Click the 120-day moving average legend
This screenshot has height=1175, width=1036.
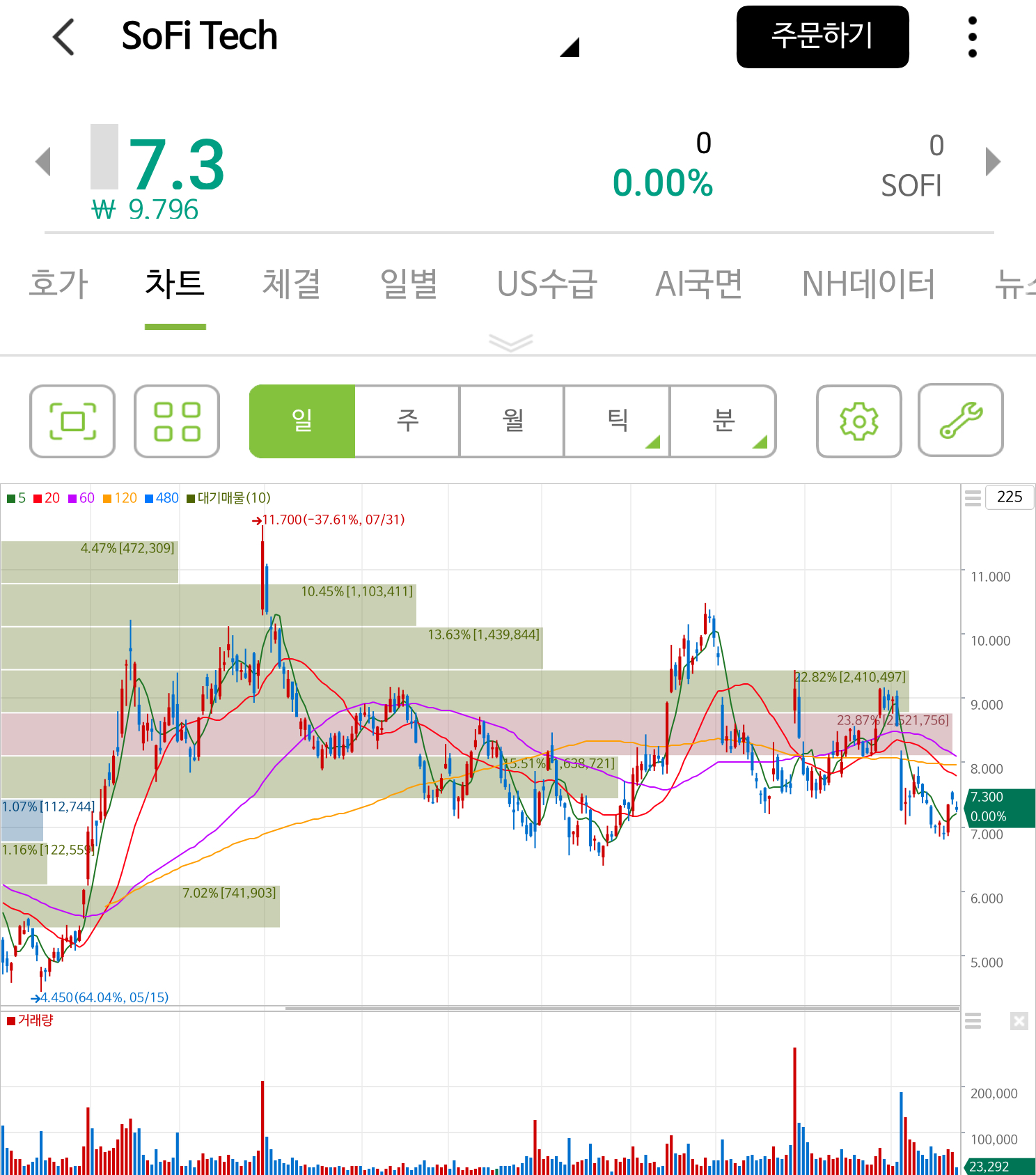click(120, 498)
